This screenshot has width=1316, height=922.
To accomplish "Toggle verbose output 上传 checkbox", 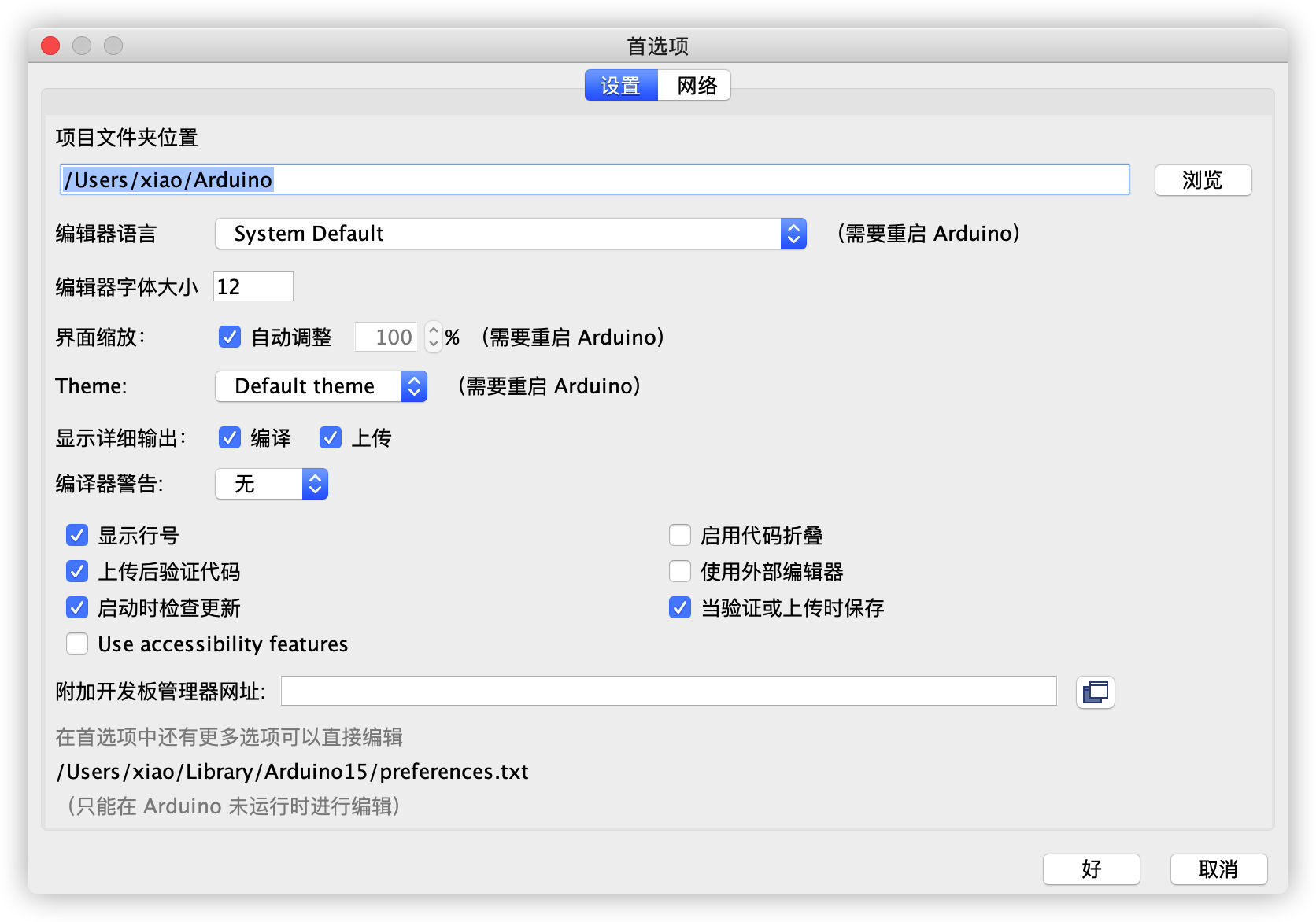I will (x=331, y=437).
